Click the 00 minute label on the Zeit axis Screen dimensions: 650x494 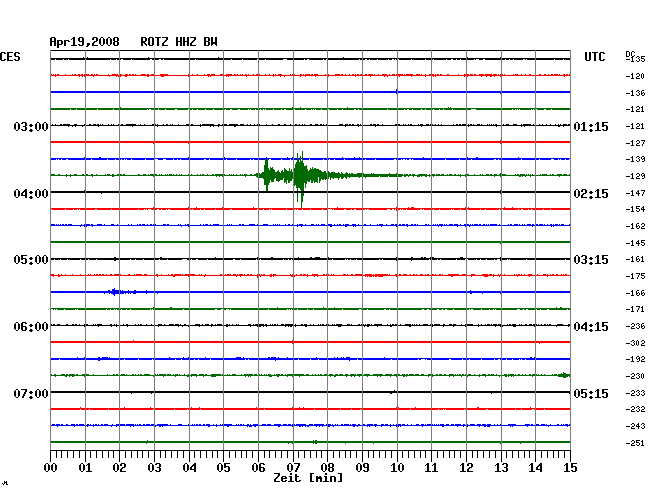coord(51,468)
